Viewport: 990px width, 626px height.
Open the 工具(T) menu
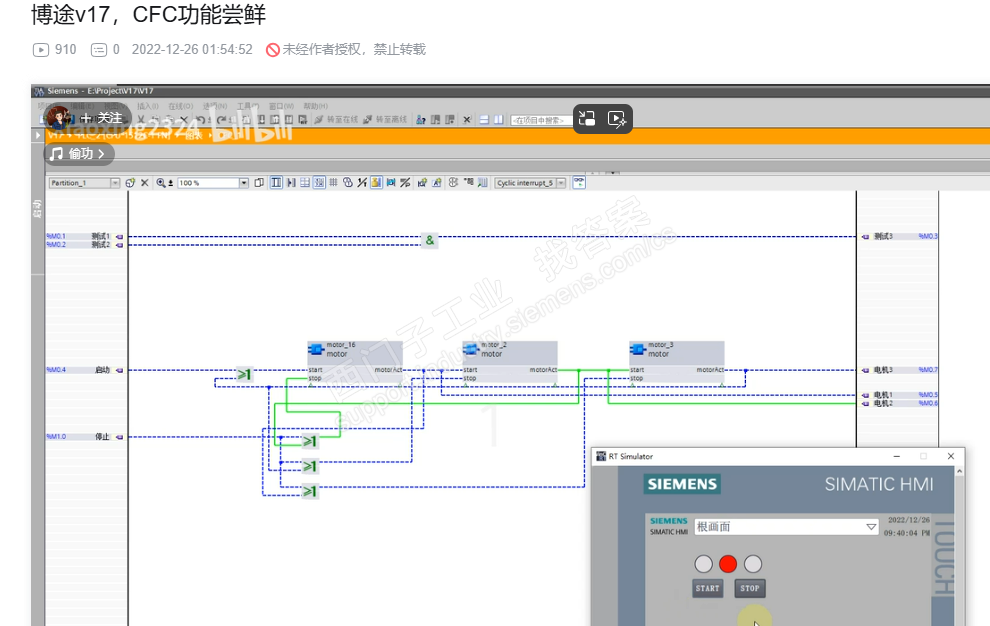[x=248, y=106]
